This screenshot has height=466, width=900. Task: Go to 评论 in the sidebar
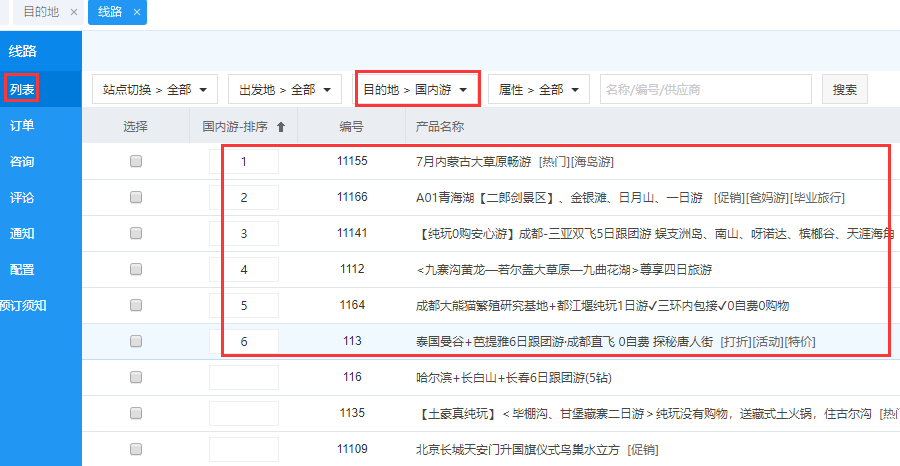(22, 198)
